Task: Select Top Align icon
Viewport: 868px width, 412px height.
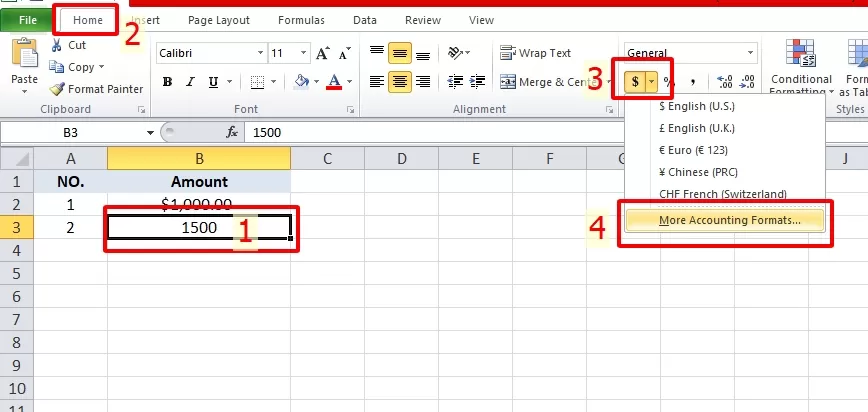Action: click(x=377, y=53)
